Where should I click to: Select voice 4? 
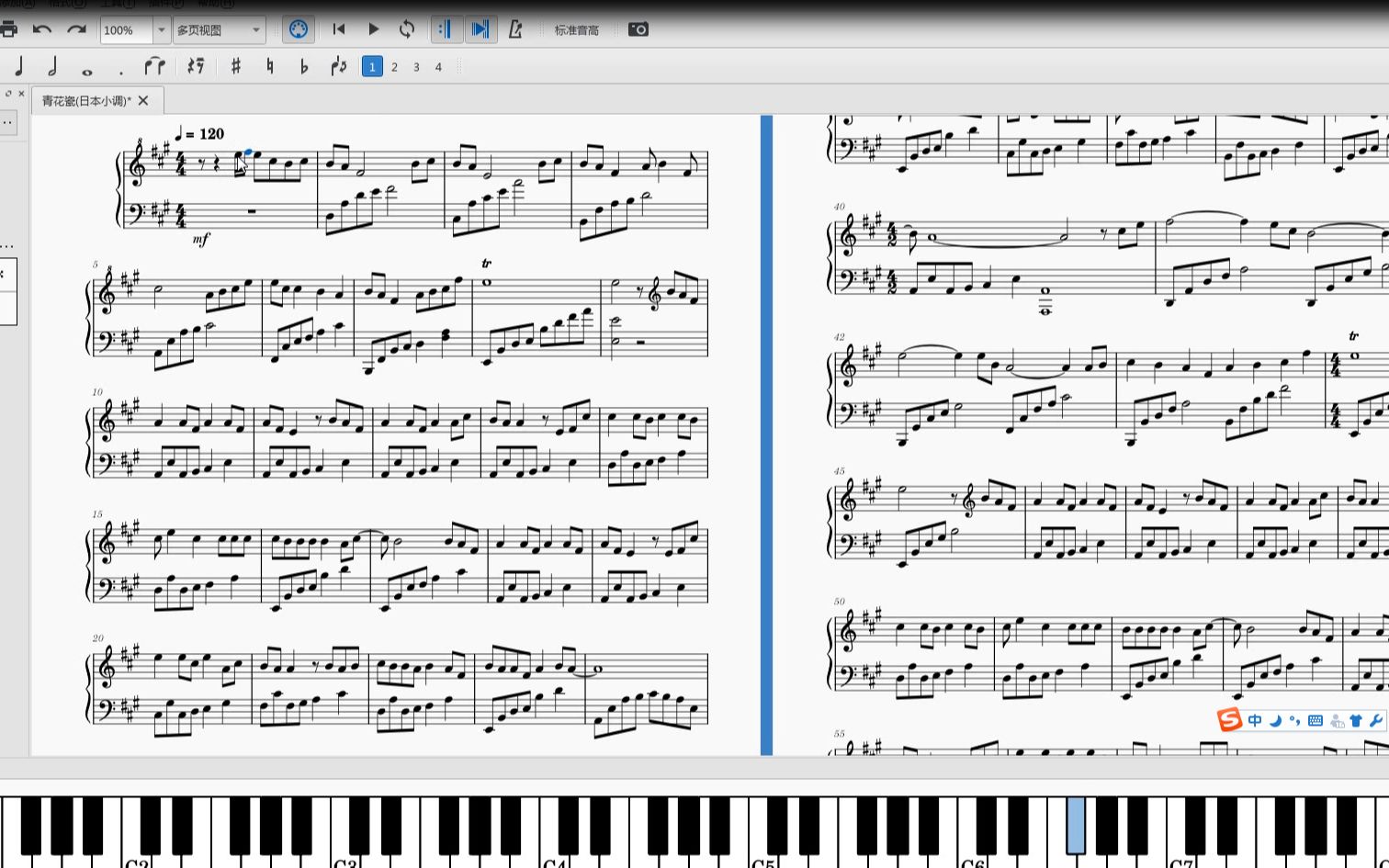pyautogui.click(x=438, y=66)
